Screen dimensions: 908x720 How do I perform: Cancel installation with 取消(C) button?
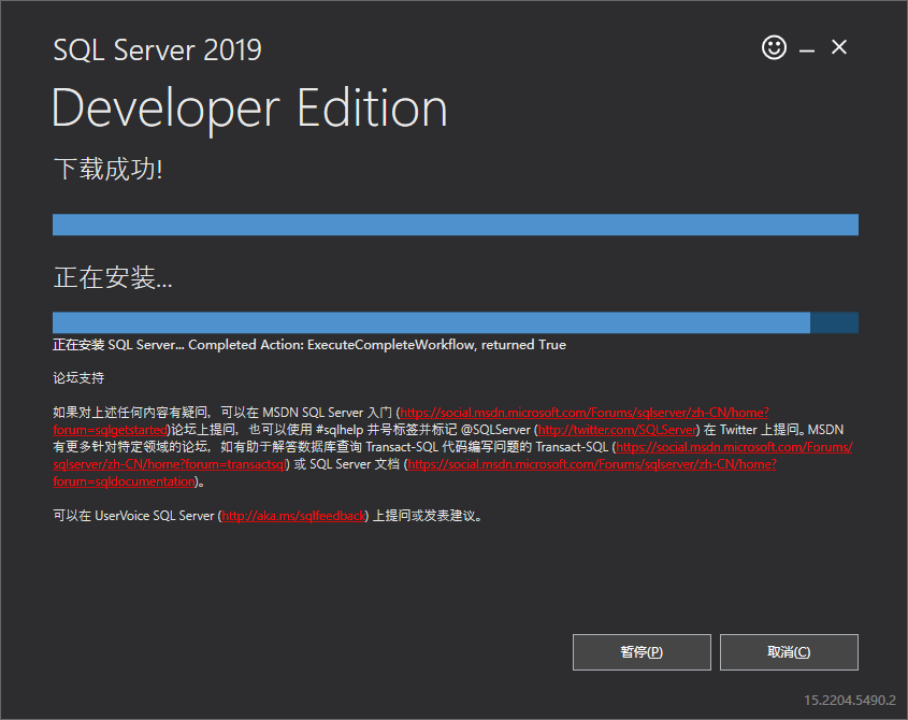tap(789, 652)
